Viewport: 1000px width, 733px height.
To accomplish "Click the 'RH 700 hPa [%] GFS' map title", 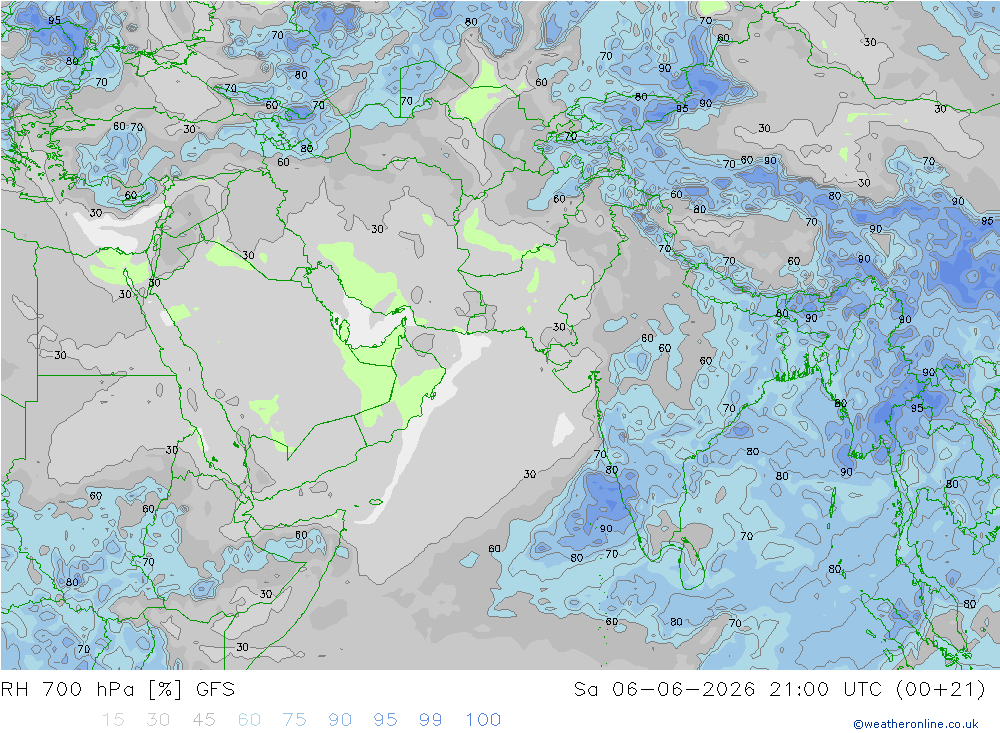I will (x=118, y=690).
